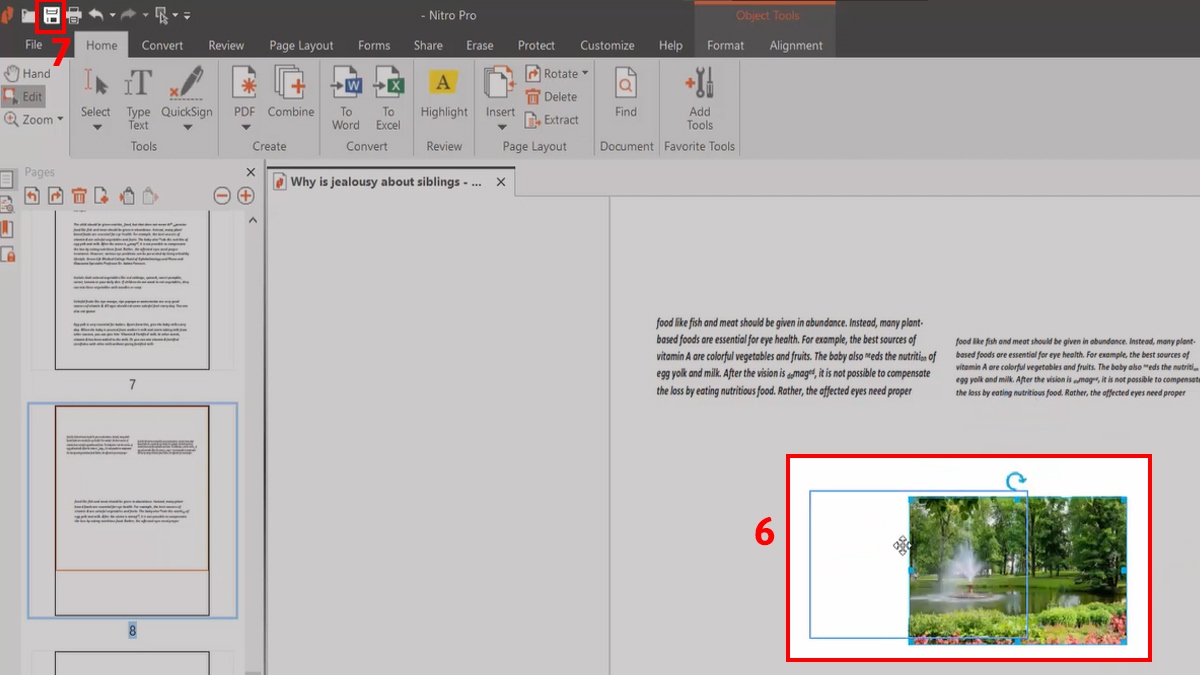Switch to the Page Layout ribbon tab

coord(301,45)
